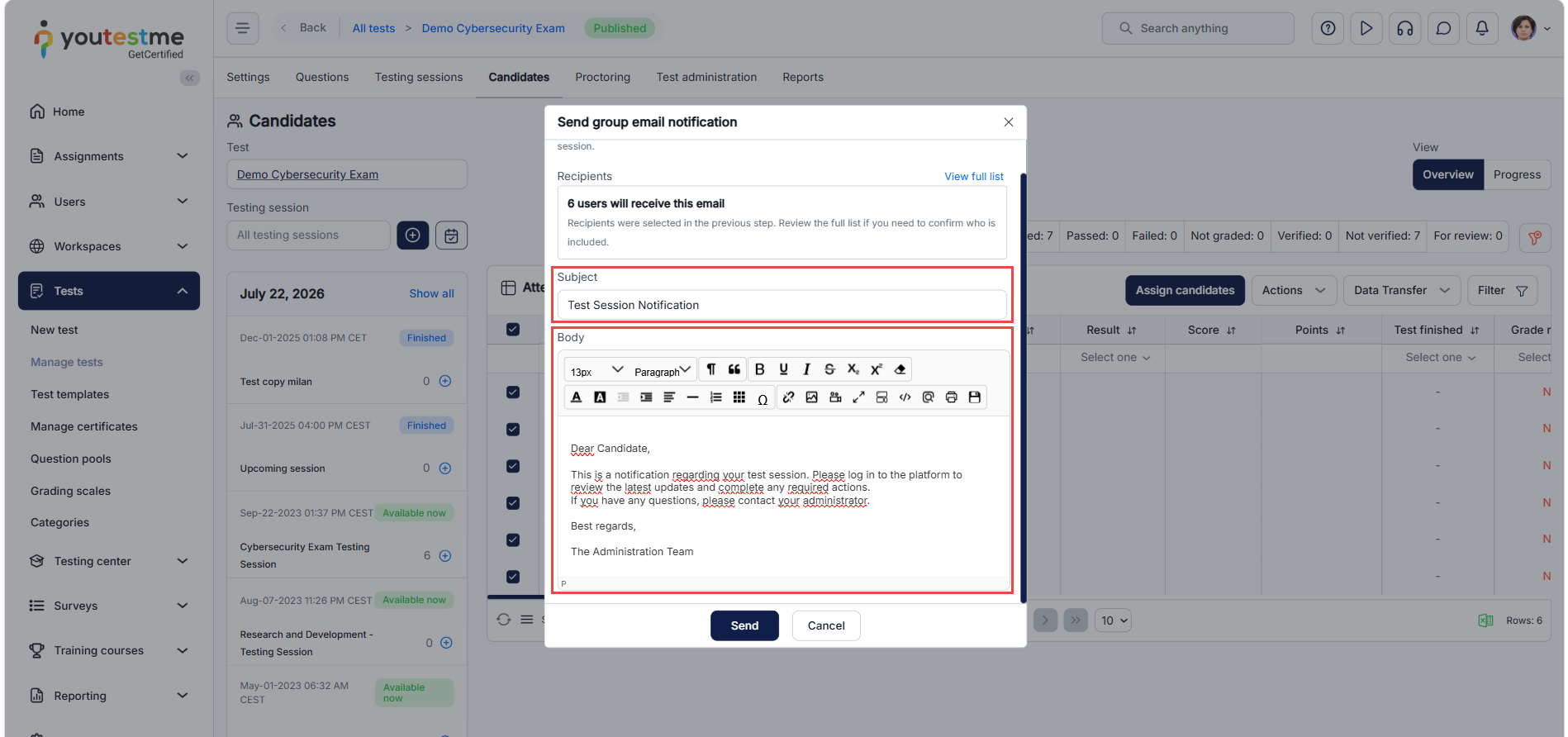Insert a link using the link icon
1568x737 pixels.
point(789,397)
